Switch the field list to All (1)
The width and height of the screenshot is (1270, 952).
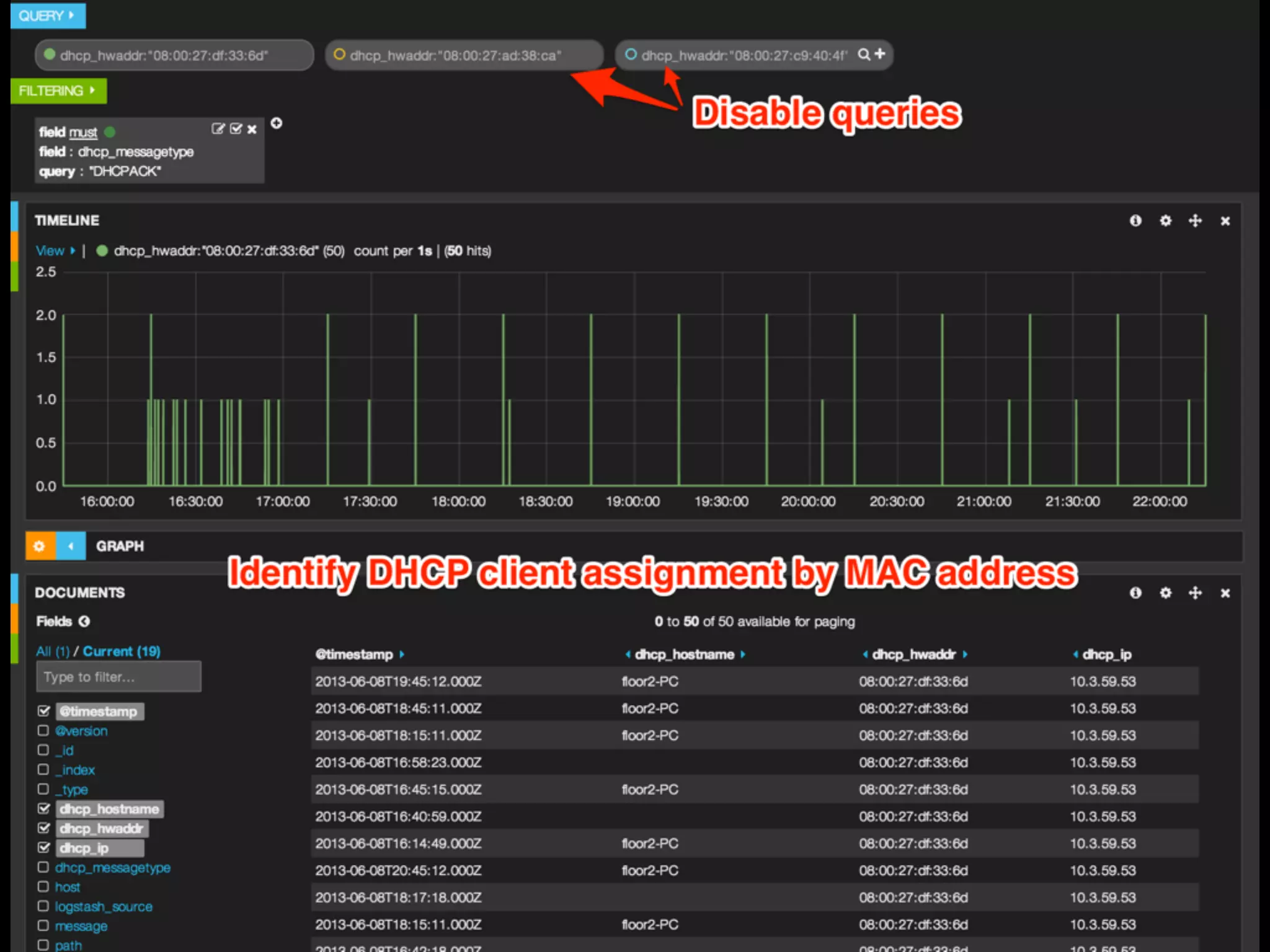[x=52, y=651]
